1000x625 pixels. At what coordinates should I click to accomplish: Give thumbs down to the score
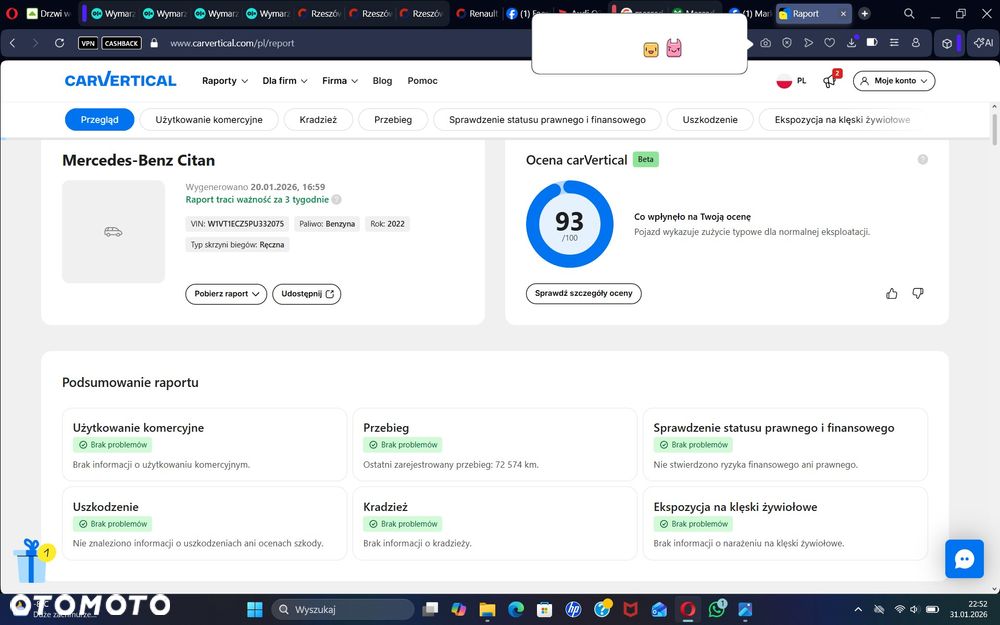coord(918,293)
